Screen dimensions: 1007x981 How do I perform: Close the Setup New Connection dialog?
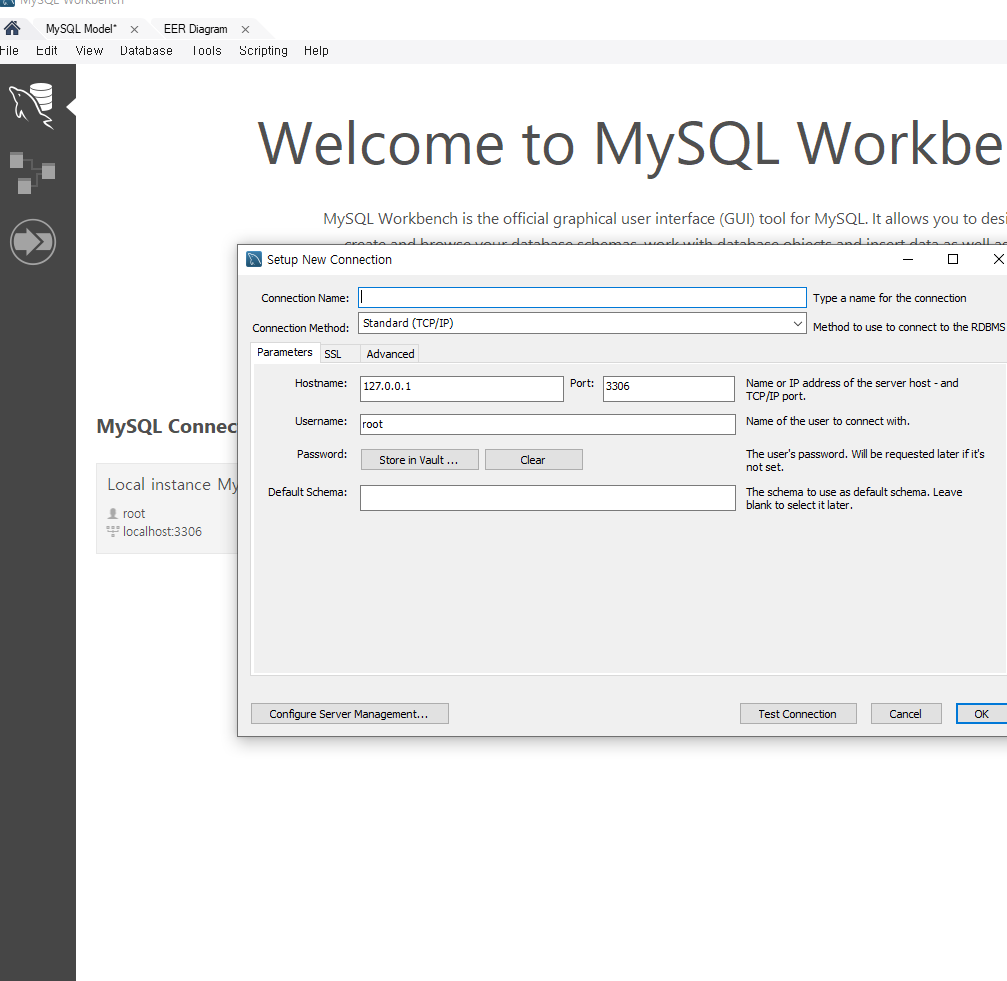[997, 259]
